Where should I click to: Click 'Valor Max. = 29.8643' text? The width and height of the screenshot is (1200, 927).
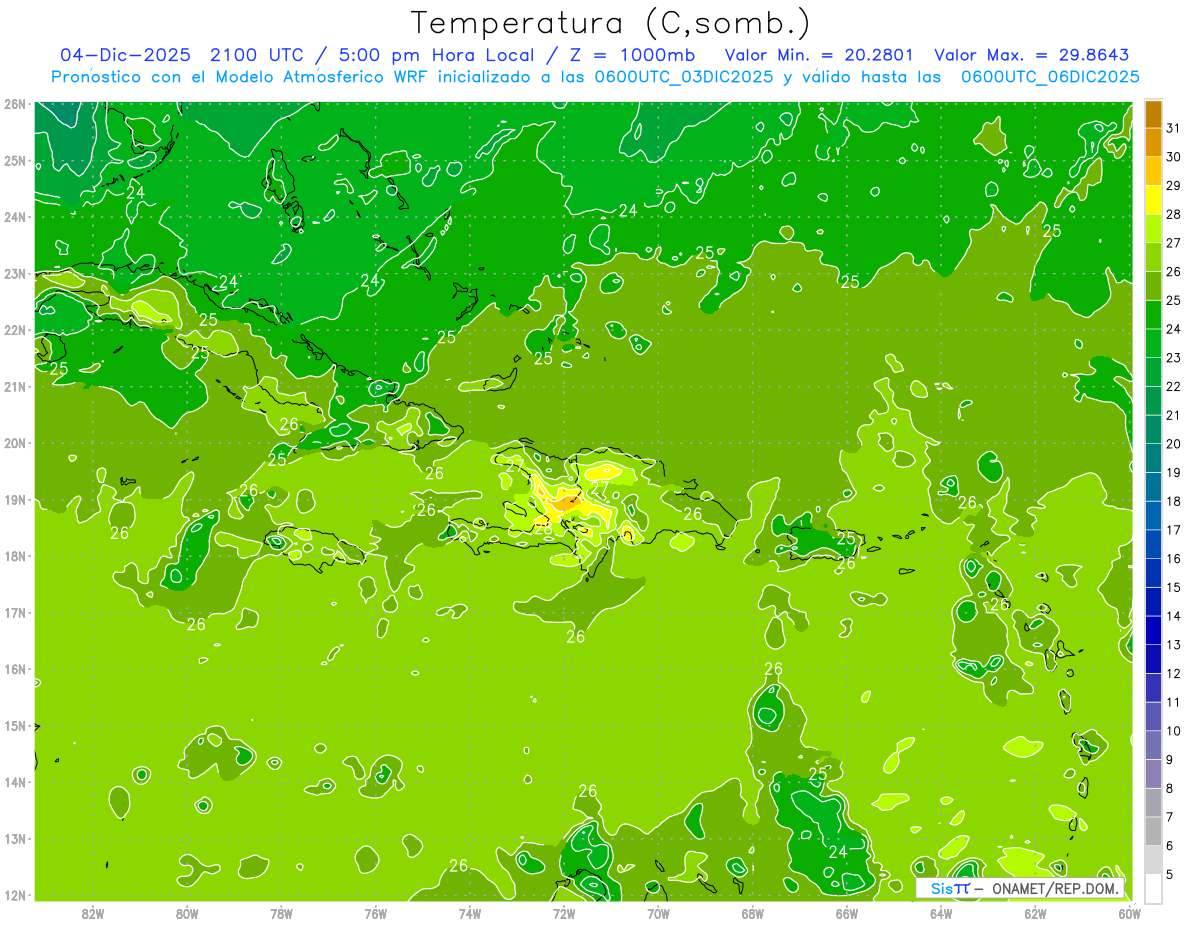tap(1031, 54)
